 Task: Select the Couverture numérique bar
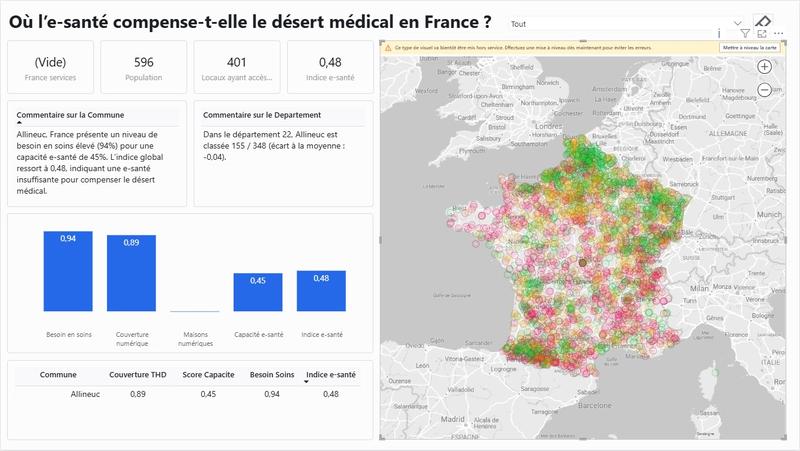[132, 273]
